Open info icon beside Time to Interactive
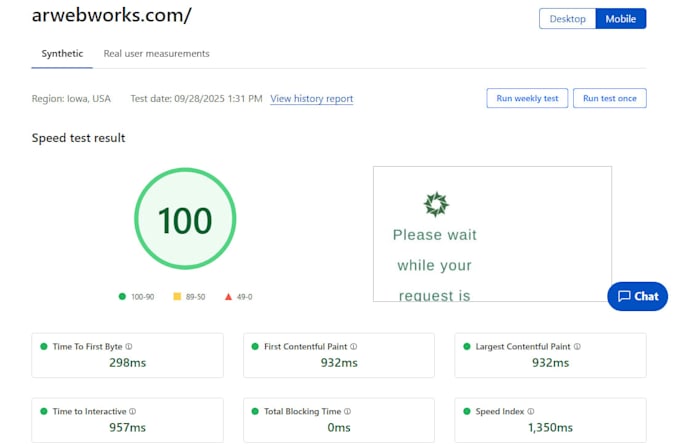The image size is (680, 444). point(132,411)
